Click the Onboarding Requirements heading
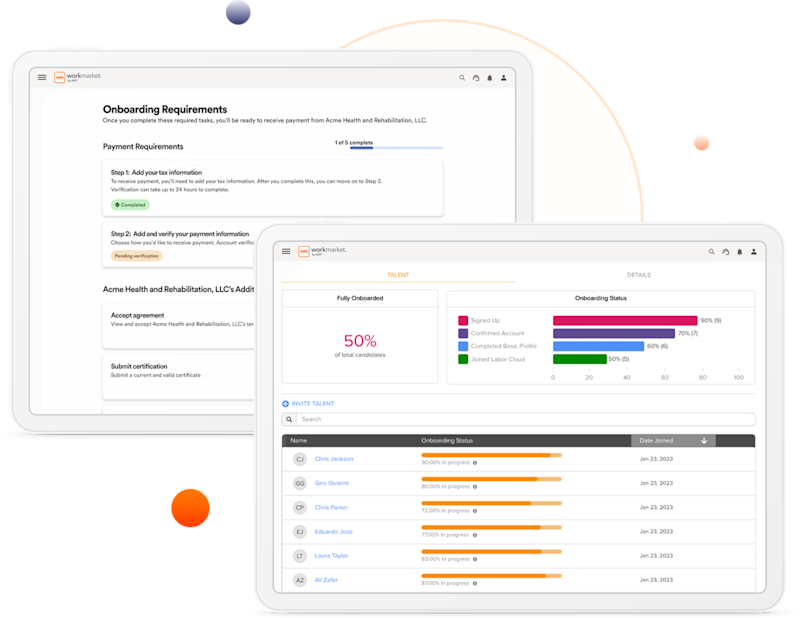 tap(165, 109)
